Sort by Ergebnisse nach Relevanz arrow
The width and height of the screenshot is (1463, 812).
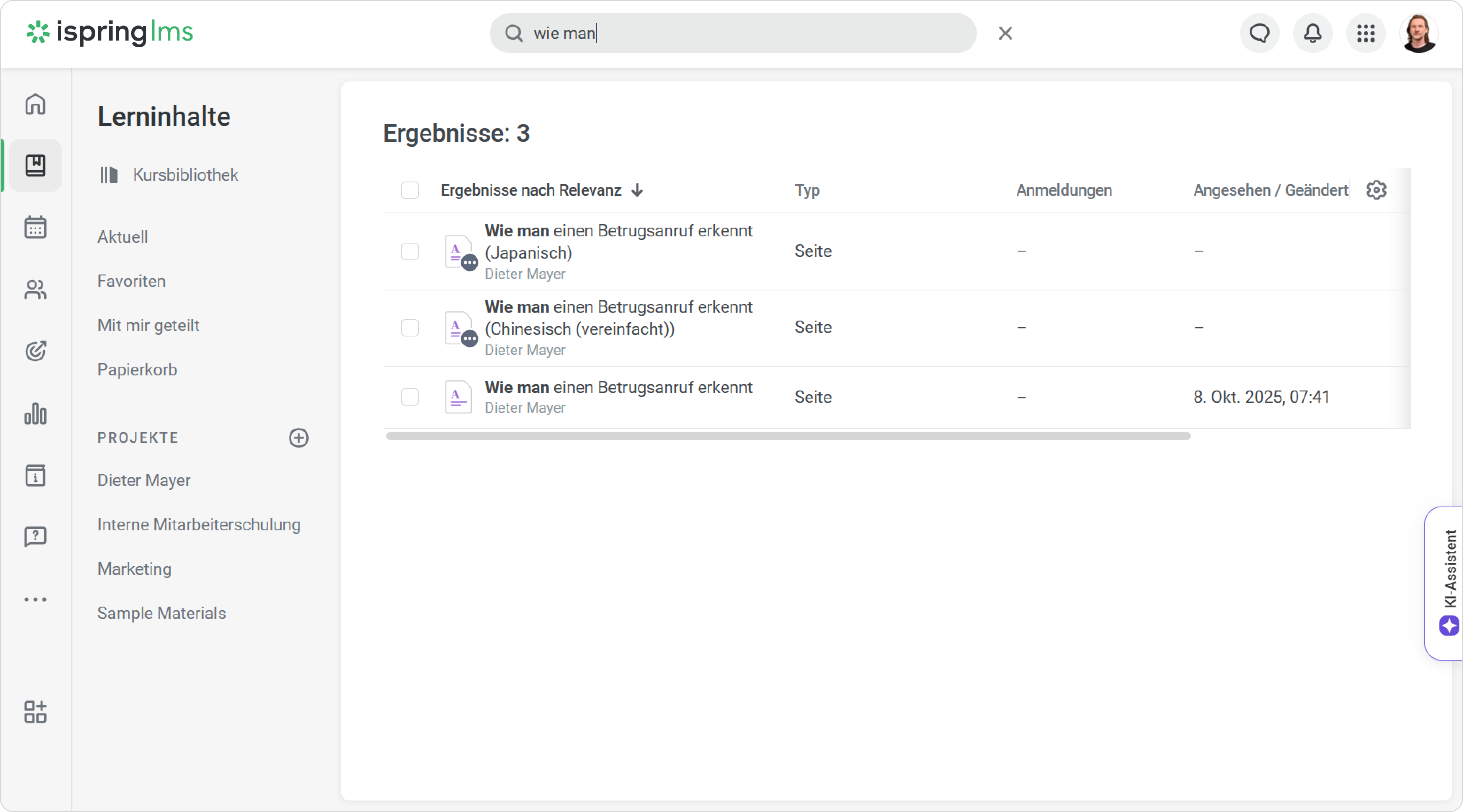click(x=637, y=190)
